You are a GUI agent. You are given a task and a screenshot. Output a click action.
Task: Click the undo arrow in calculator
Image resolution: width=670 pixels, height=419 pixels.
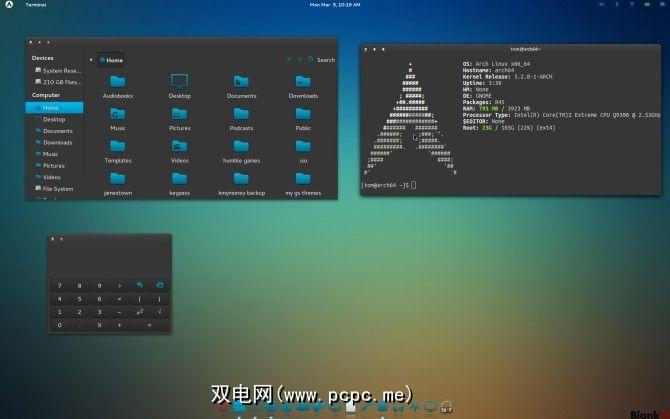(139, 285)
